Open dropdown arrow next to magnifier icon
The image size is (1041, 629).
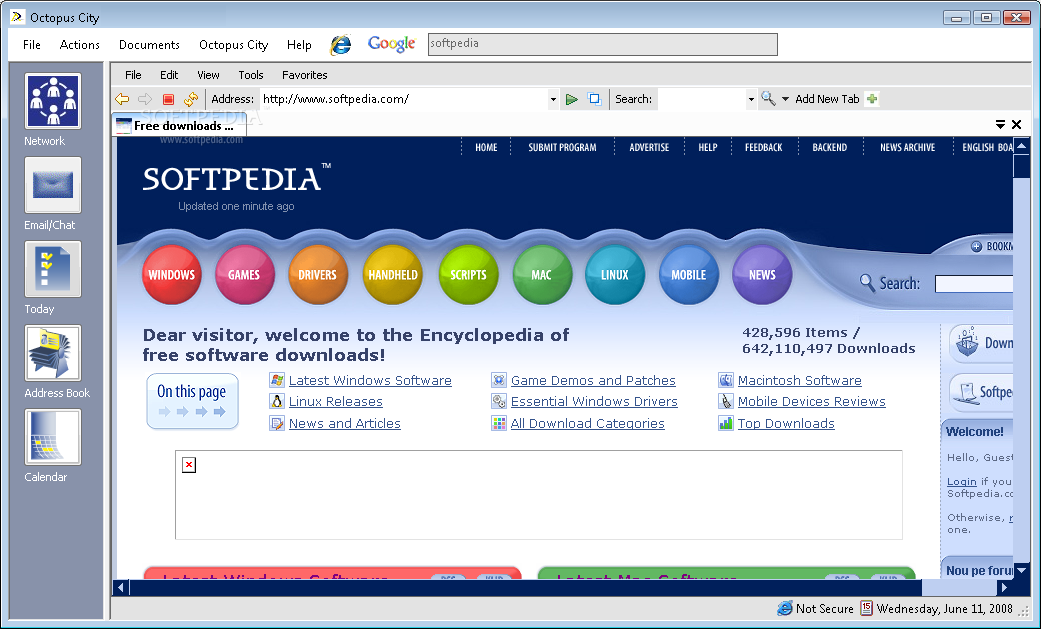click(x=785, y=99)
